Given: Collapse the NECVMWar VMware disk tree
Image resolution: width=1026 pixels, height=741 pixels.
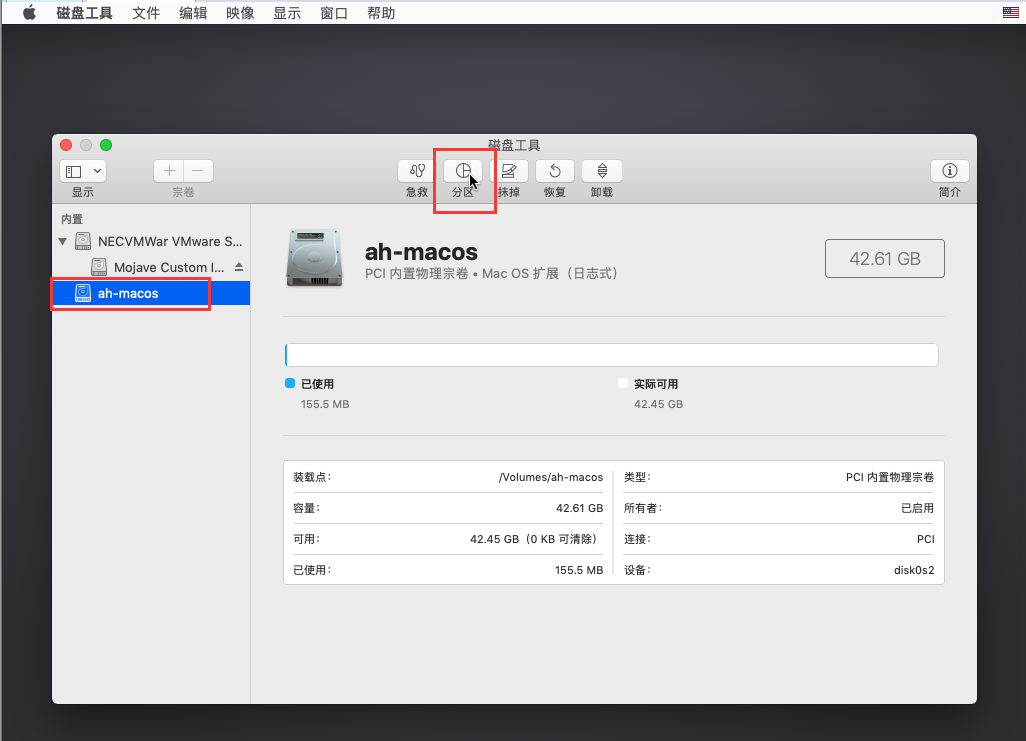Looking at the screenshot, I should 63,241.
